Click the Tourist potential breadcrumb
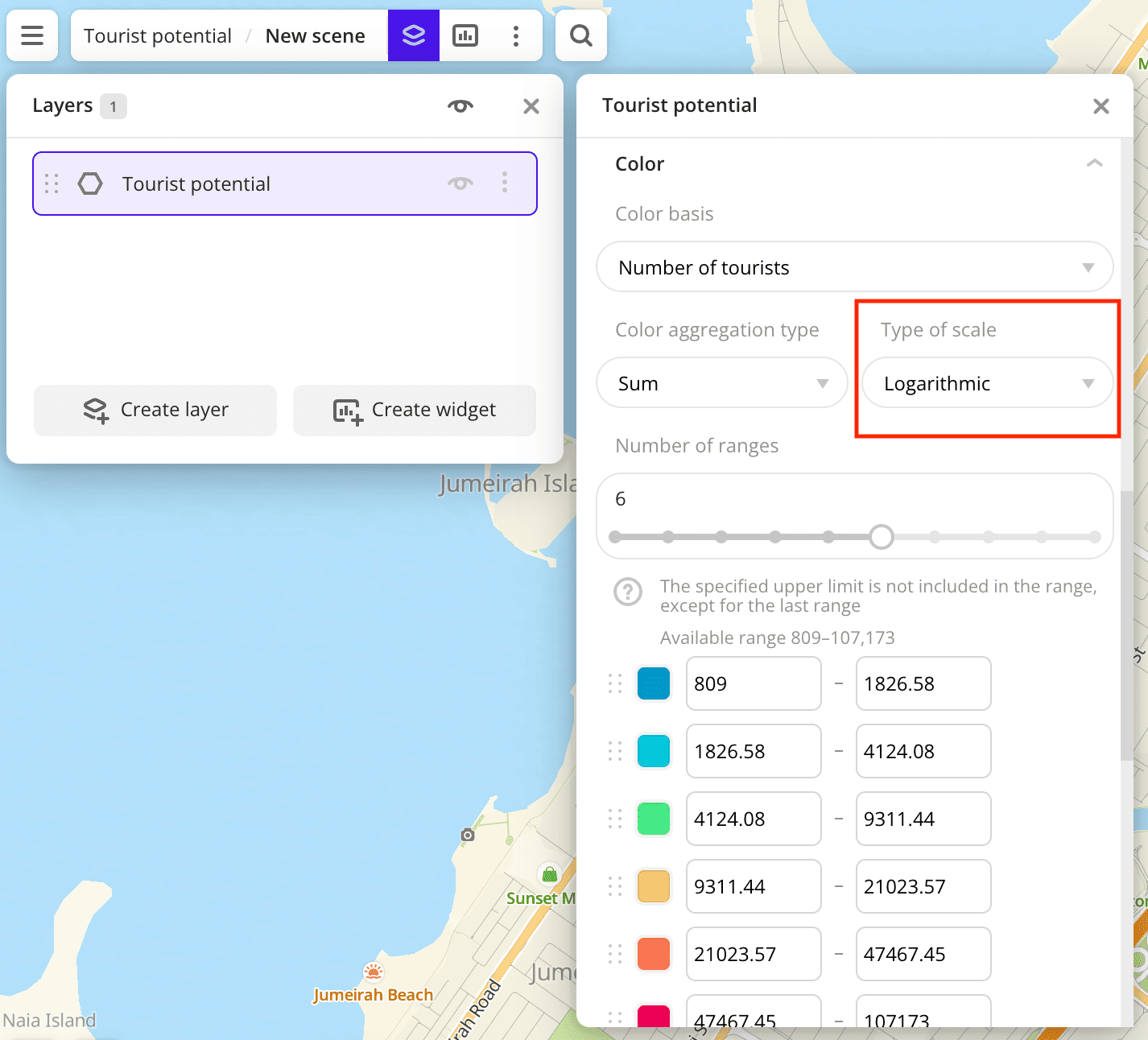 point(158,36)
